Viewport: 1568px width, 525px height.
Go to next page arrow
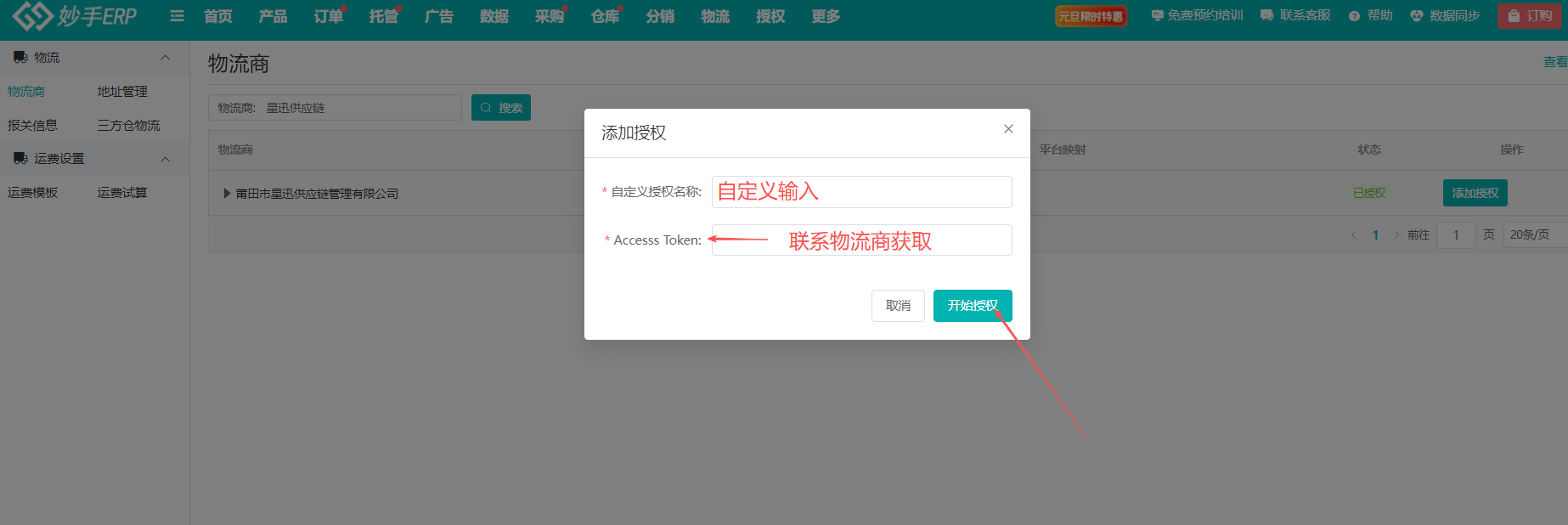1396,235
